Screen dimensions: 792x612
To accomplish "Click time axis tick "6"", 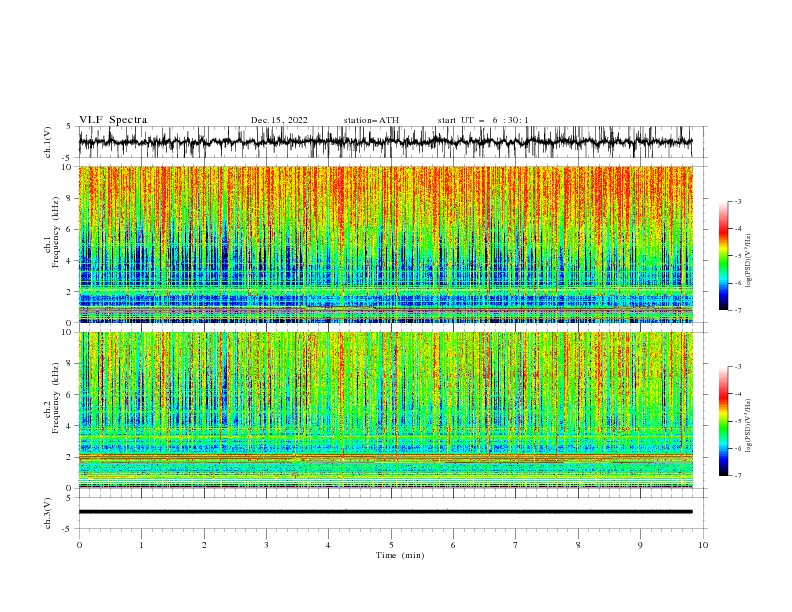I will (453, 545).
